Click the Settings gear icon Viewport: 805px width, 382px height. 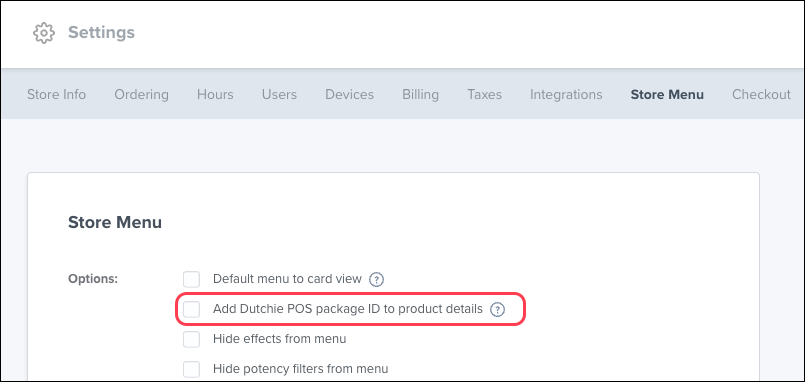pyautogui.click(x=44, y=33)
